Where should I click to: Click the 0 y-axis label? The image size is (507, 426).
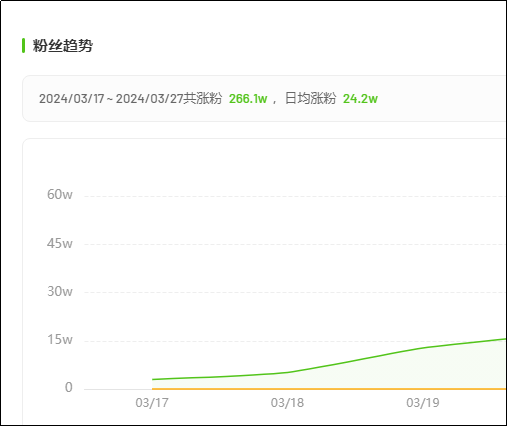point(68,387)
